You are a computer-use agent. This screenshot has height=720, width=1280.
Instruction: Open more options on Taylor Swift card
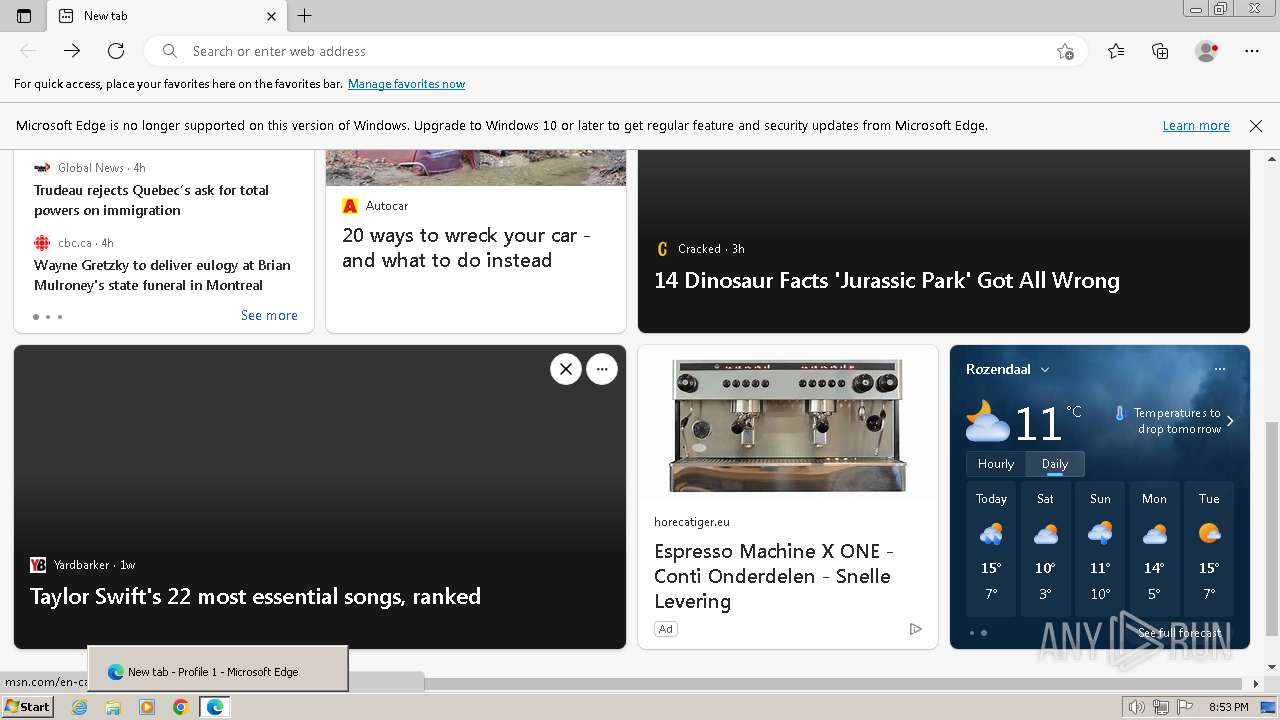pyautogui.click(x=602, y=369)
